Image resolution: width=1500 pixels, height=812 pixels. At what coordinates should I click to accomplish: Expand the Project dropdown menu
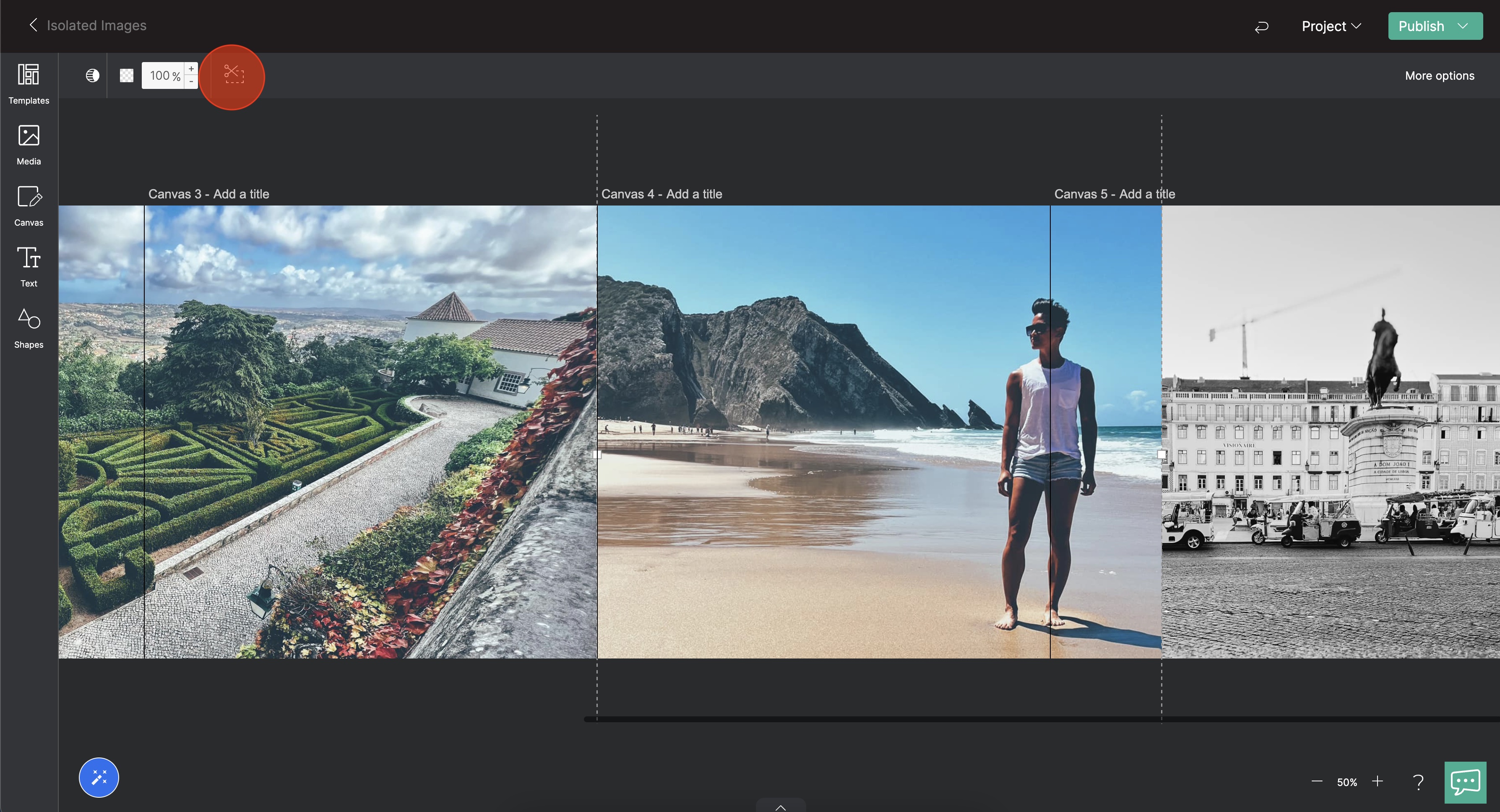[1331, 26]
